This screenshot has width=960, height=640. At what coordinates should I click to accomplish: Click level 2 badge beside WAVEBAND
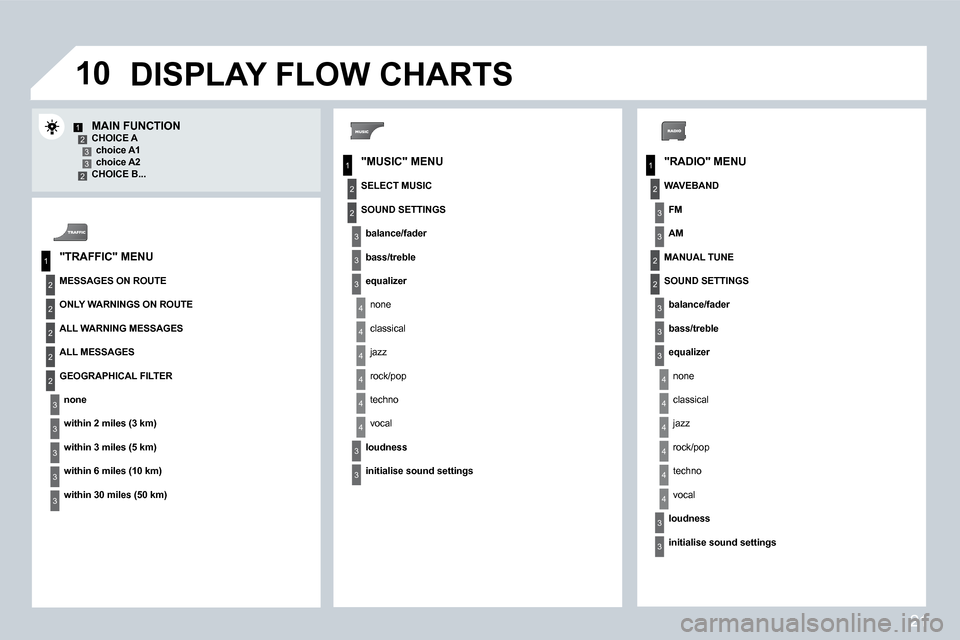[654, 189]
